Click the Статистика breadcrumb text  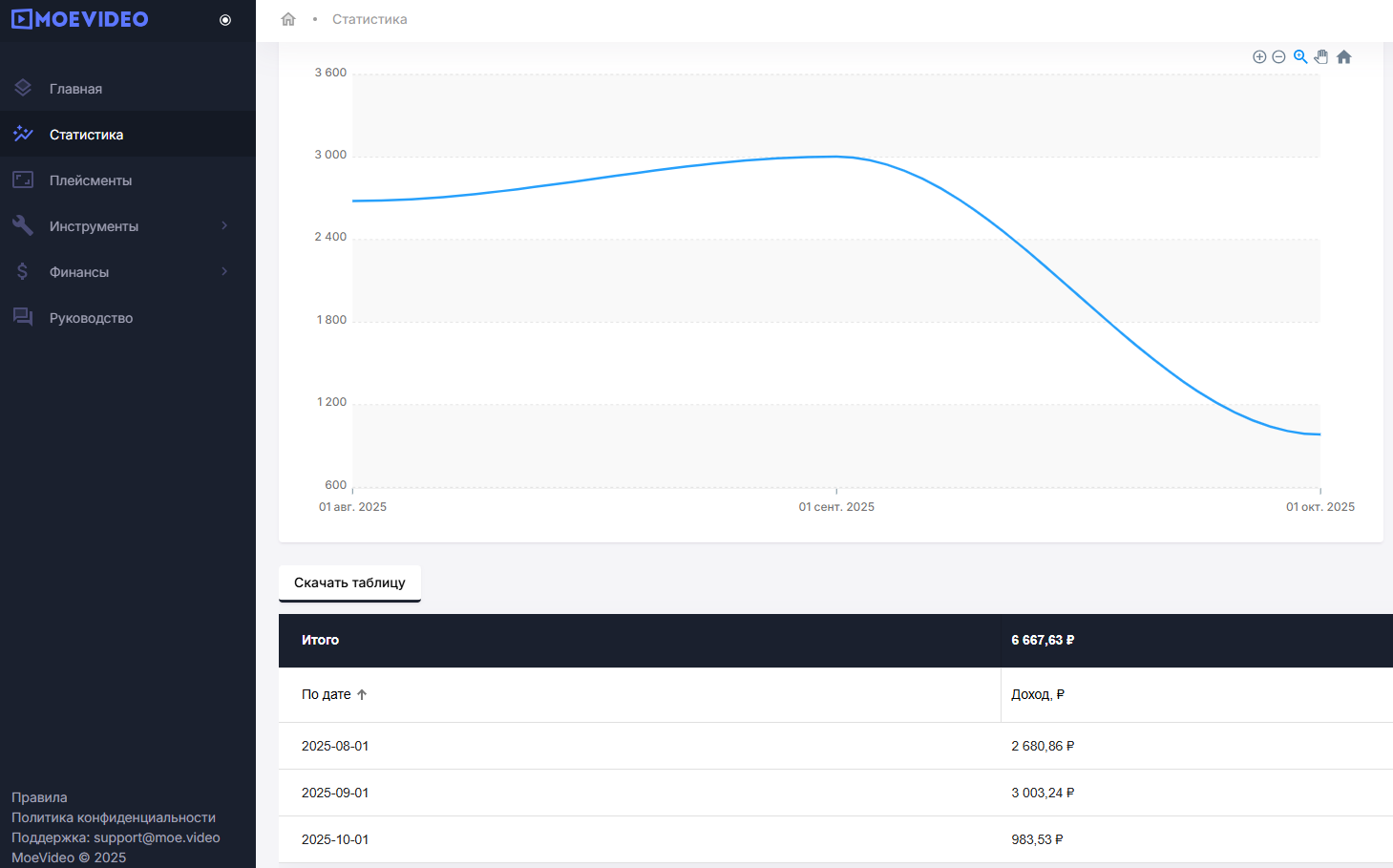(x=369, y=19)
